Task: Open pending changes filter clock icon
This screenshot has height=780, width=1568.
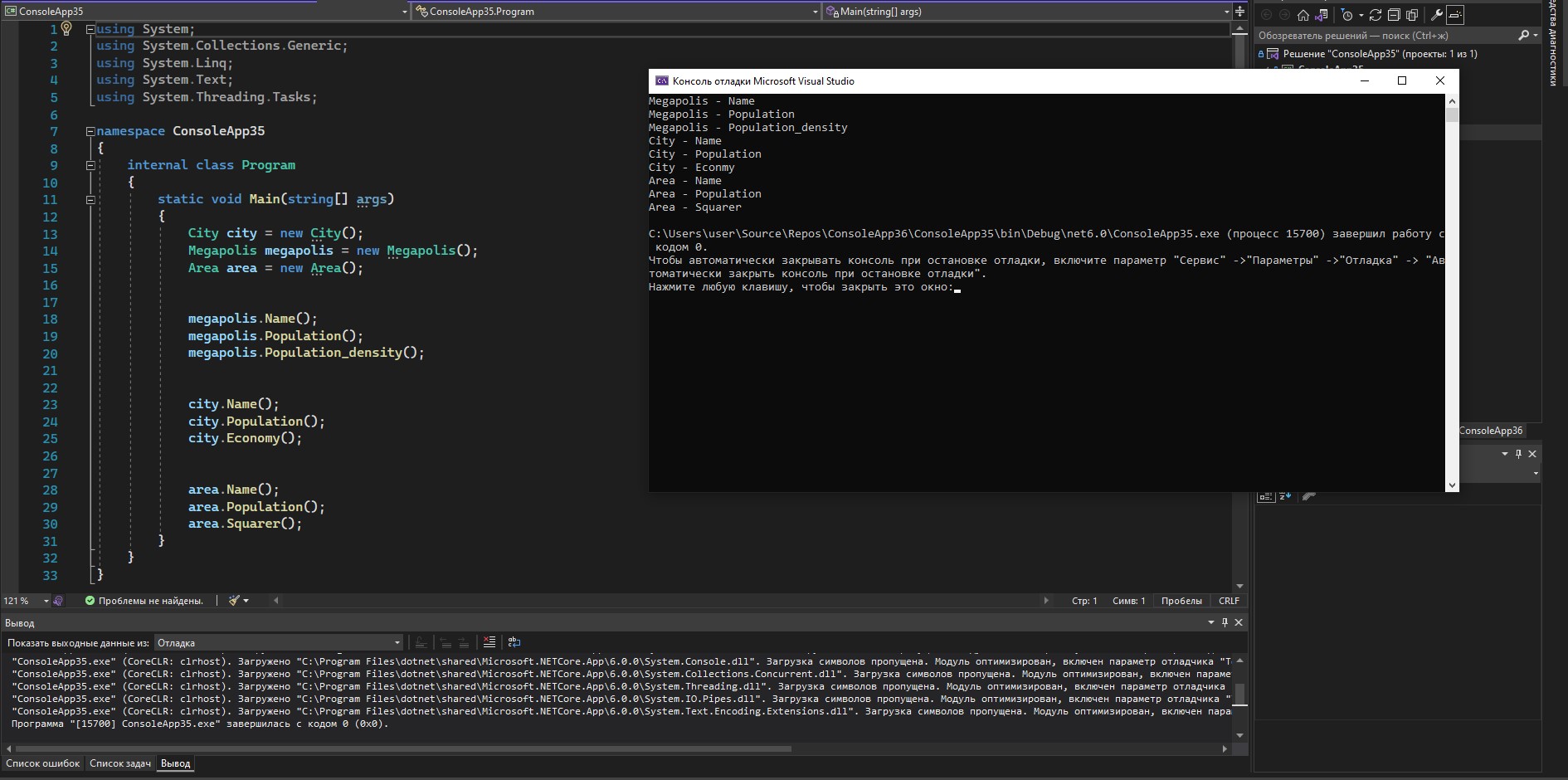Action: (x=1347, y=15)
